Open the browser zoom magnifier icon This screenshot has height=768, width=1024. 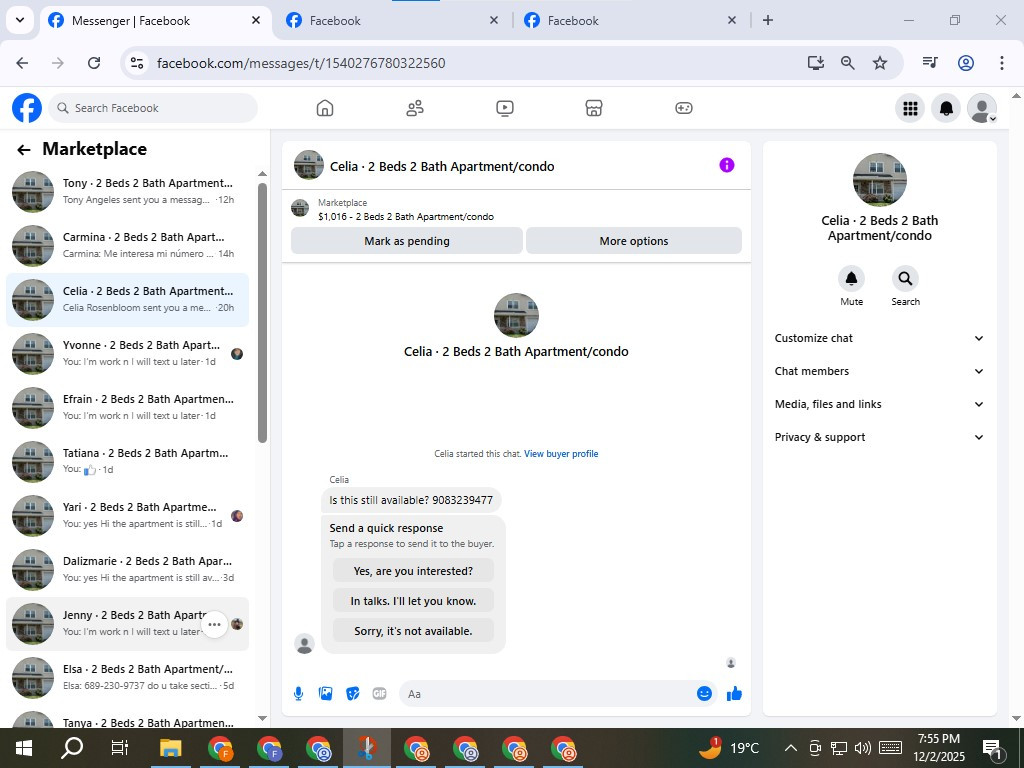(848, 63)
